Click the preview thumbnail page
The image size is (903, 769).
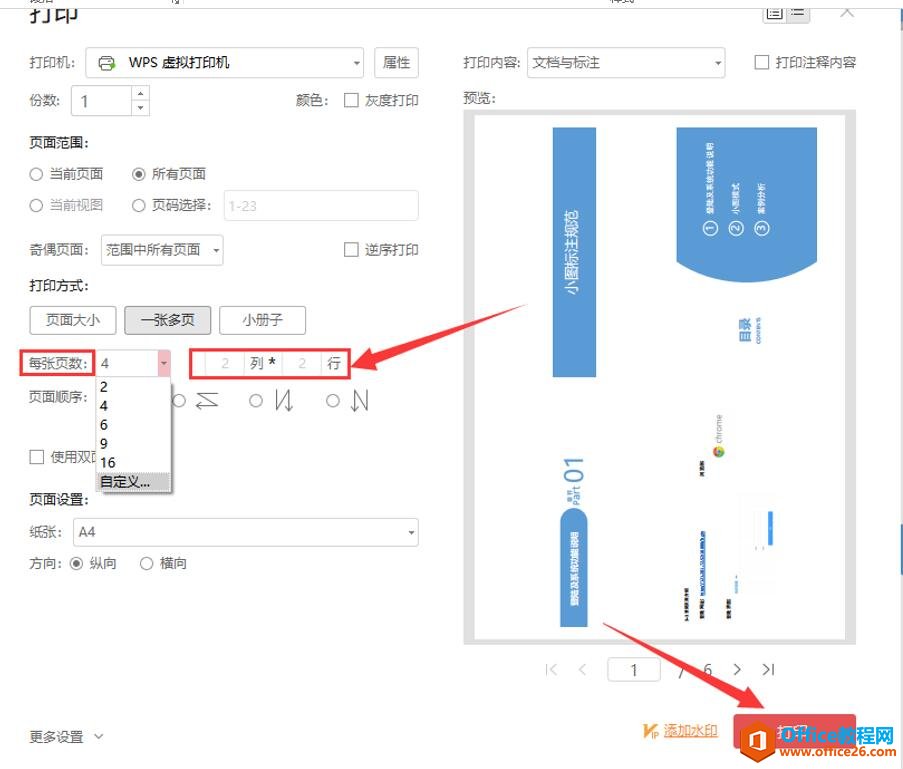tap(659, 377)
